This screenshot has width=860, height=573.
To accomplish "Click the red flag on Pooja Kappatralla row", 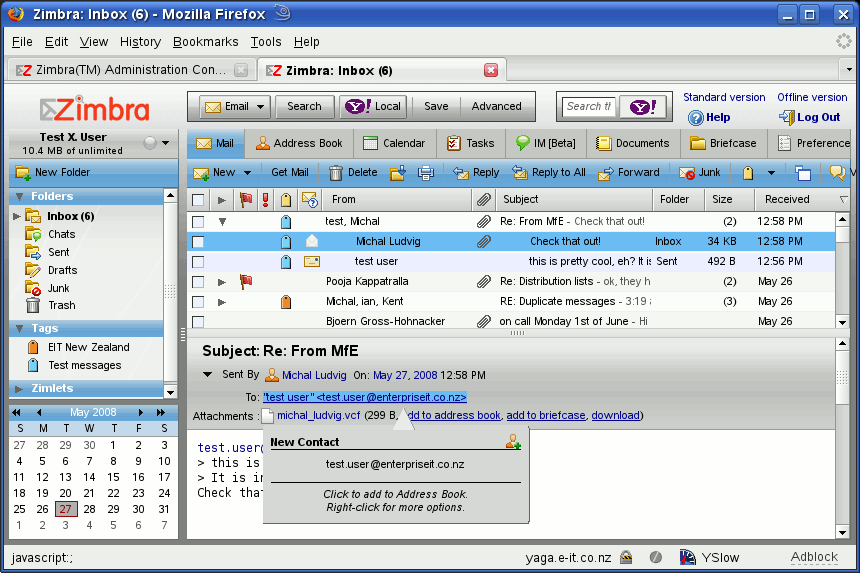I will click(x=246, y=282).
